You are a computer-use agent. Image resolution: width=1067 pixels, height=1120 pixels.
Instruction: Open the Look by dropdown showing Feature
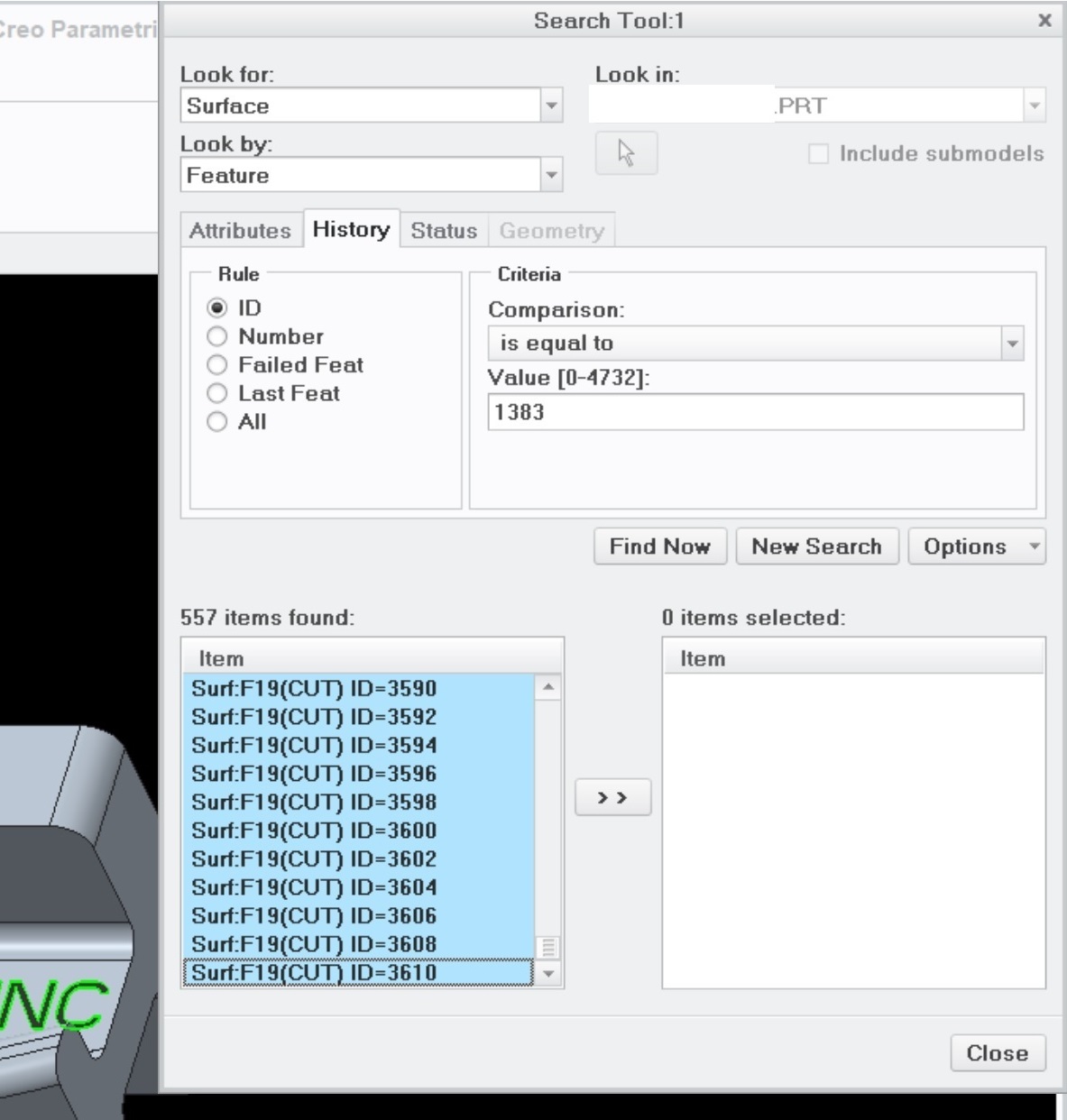[x=550, y=175]
